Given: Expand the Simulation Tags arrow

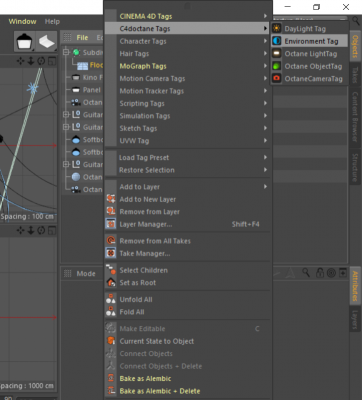Looking at the screenshot, I should point(265,116).
